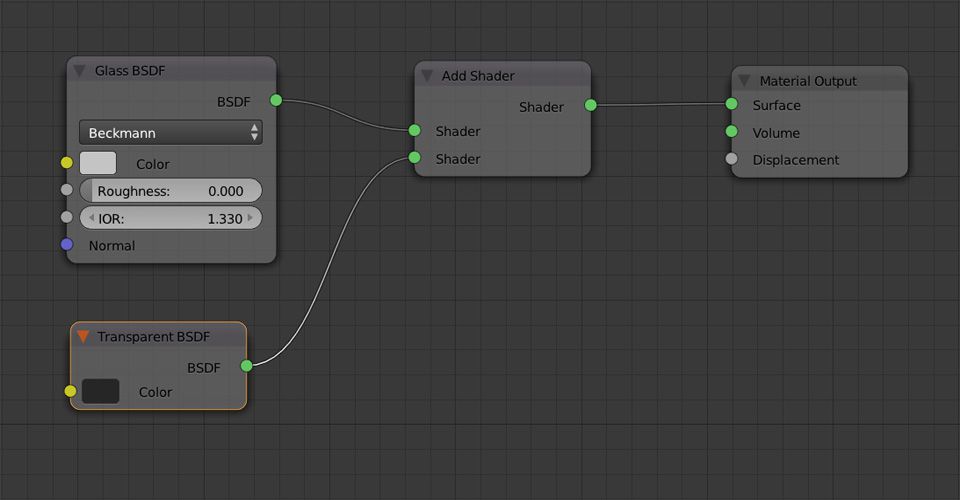Screen dimensions: 960x500
Task: Click the Add Shader output socket
Action: 591,105
